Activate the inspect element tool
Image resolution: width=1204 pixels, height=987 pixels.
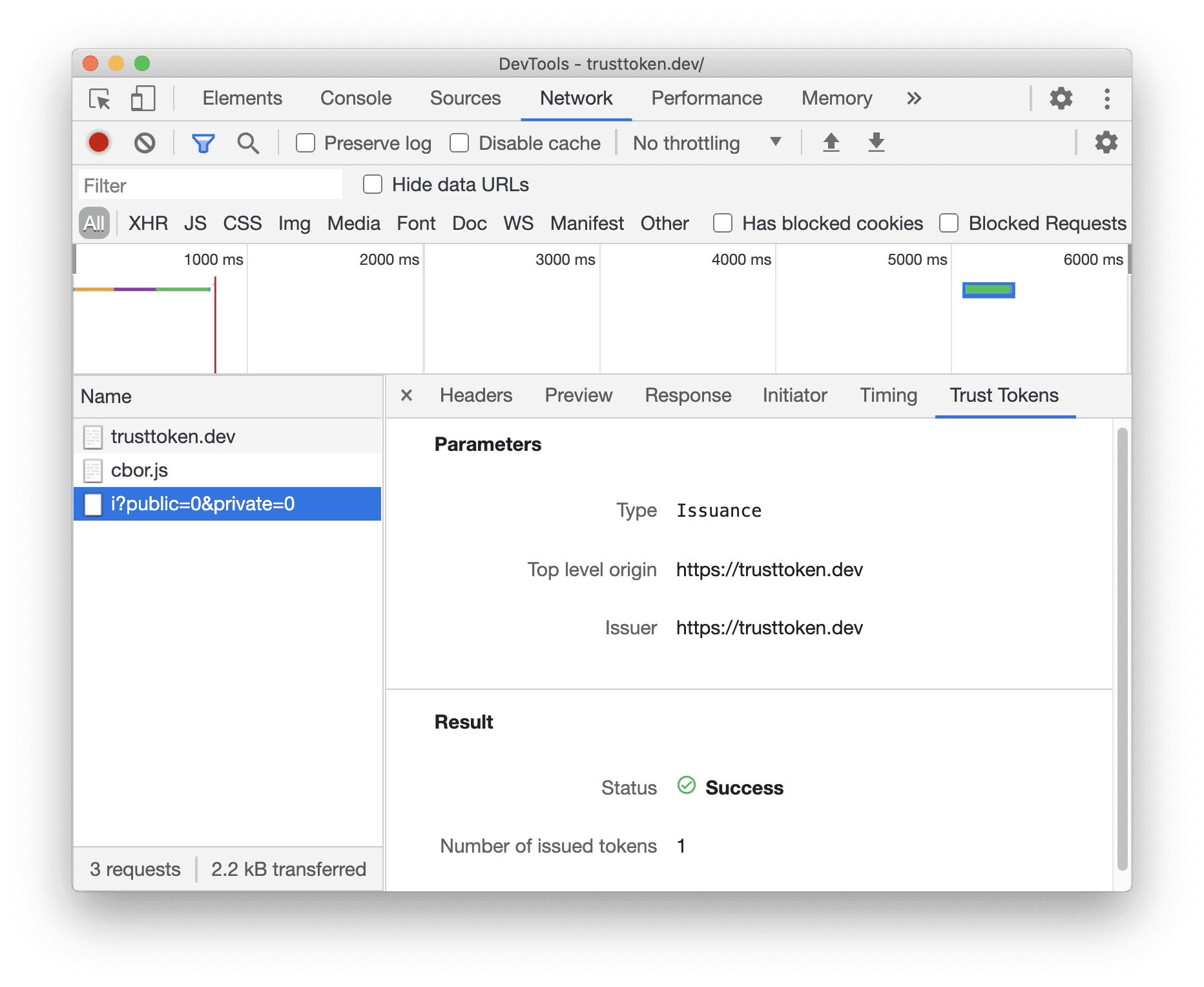click(x=99, y=98)
